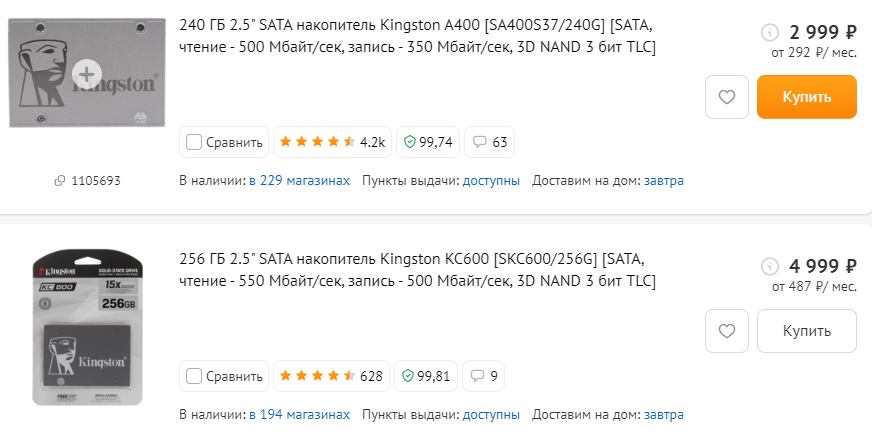The width and height of the screenshot is (872, 436).
Task: Open the Kingston KC600 package thumbnail
Action: pos(87,328)
